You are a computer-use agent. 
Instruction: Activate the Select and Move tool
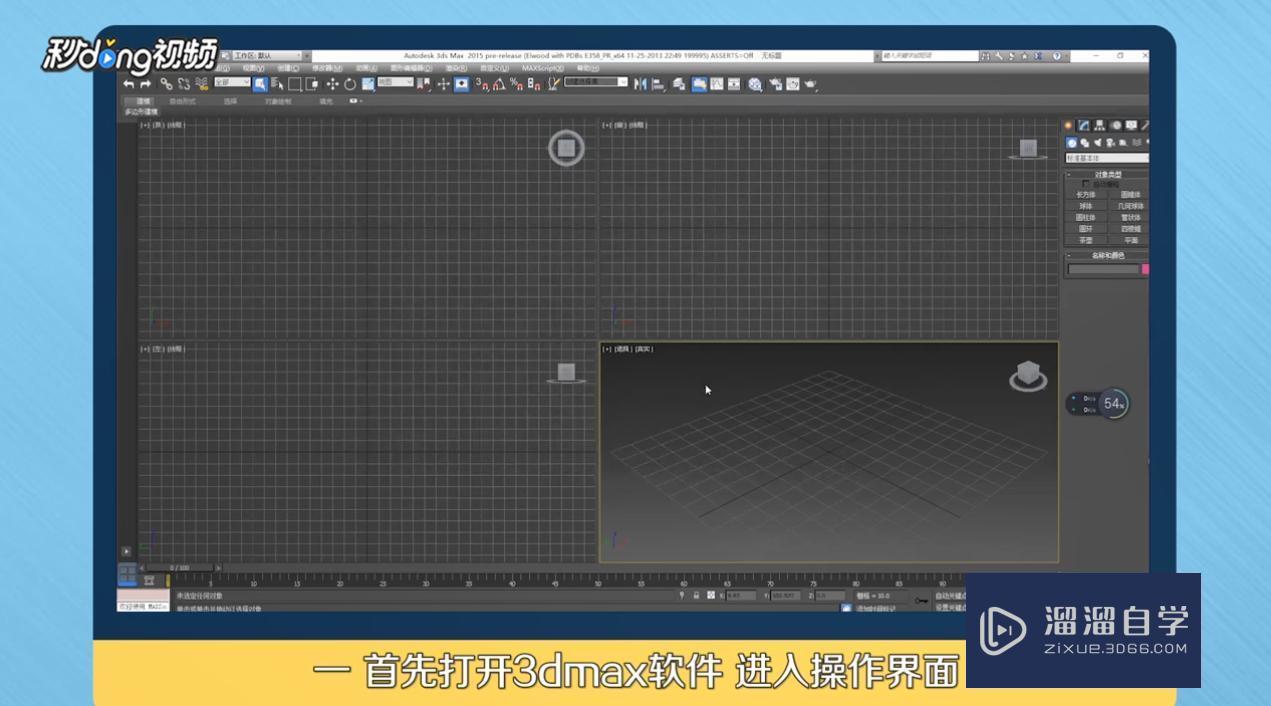pos(332,84)
